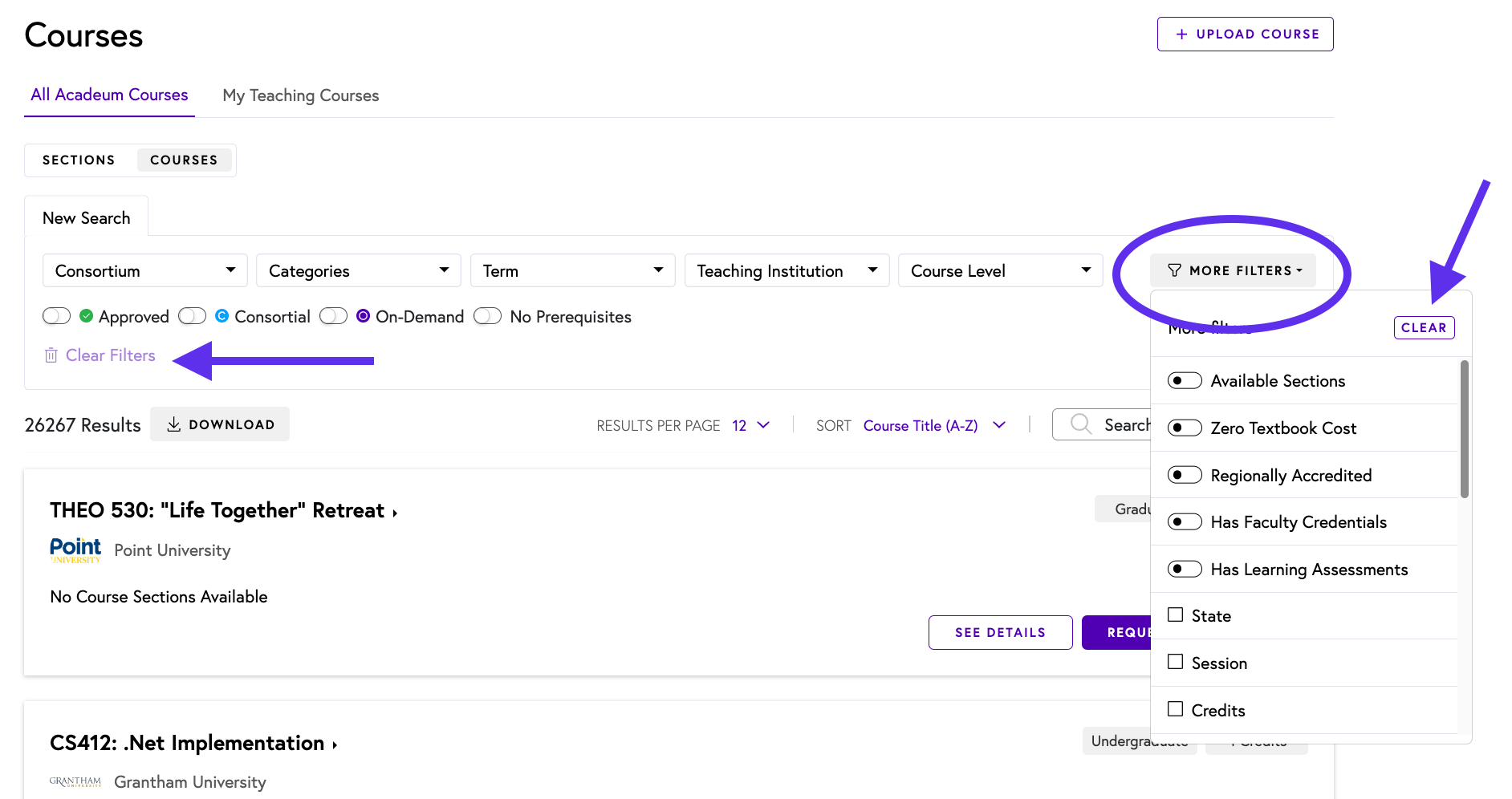This screenshot has width=1512, height=799.
Task: Click the Grantham University logo
Action: 75,781
